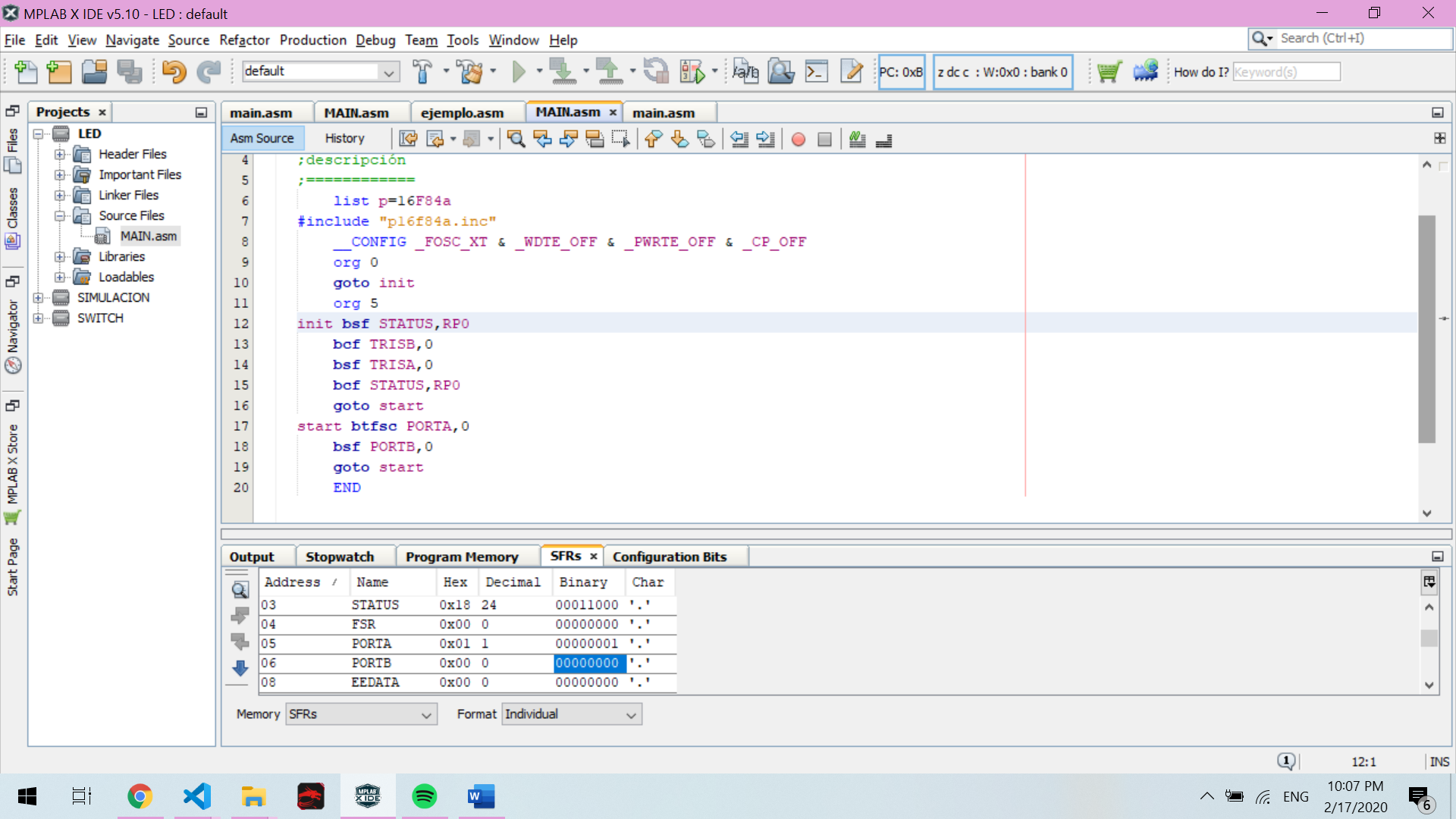This screenshot has height=819, width=1456.
Task: Toggle the History editor view
Action: pos(344,138)
